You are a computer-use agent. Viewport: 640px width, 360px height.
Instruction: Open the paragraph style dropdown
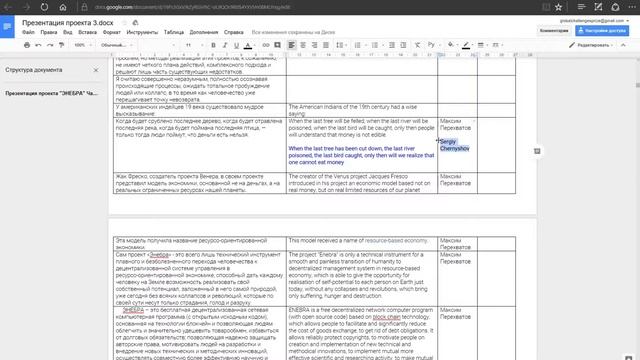coord(117,45)
